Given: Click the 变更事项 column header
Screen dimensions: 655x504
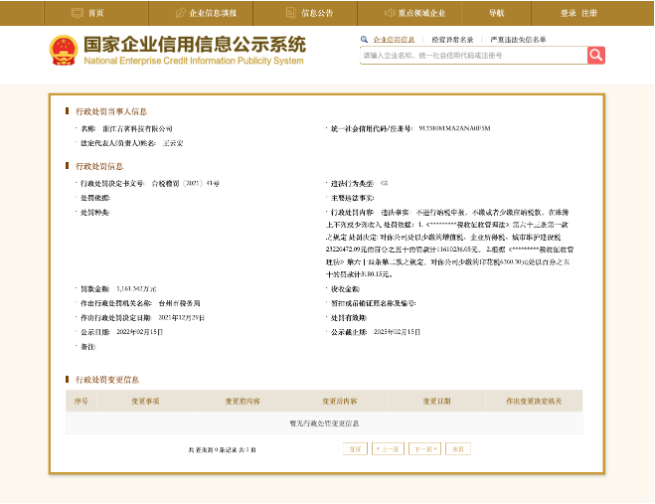Looking at the screenshot, I should point(145,401).
